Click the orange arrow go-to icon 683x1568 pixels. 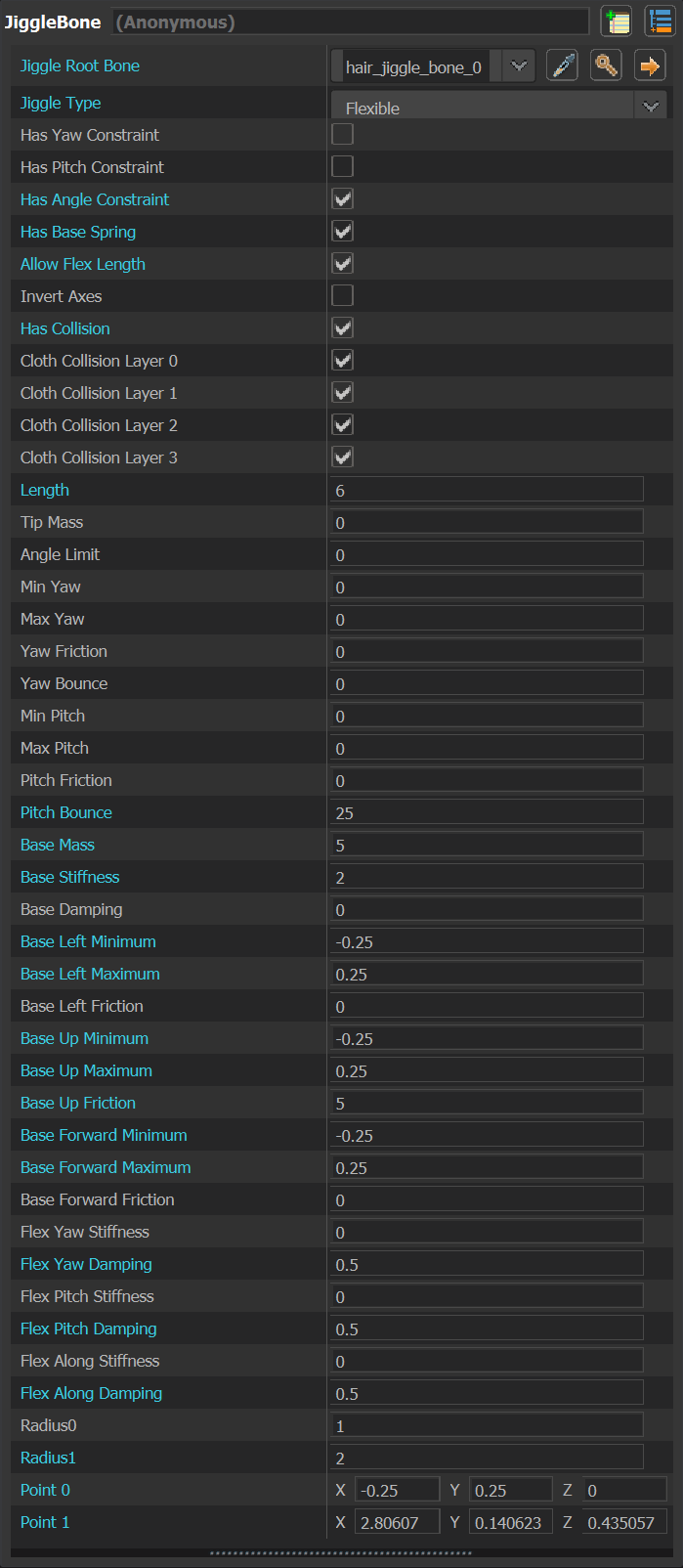650,65
